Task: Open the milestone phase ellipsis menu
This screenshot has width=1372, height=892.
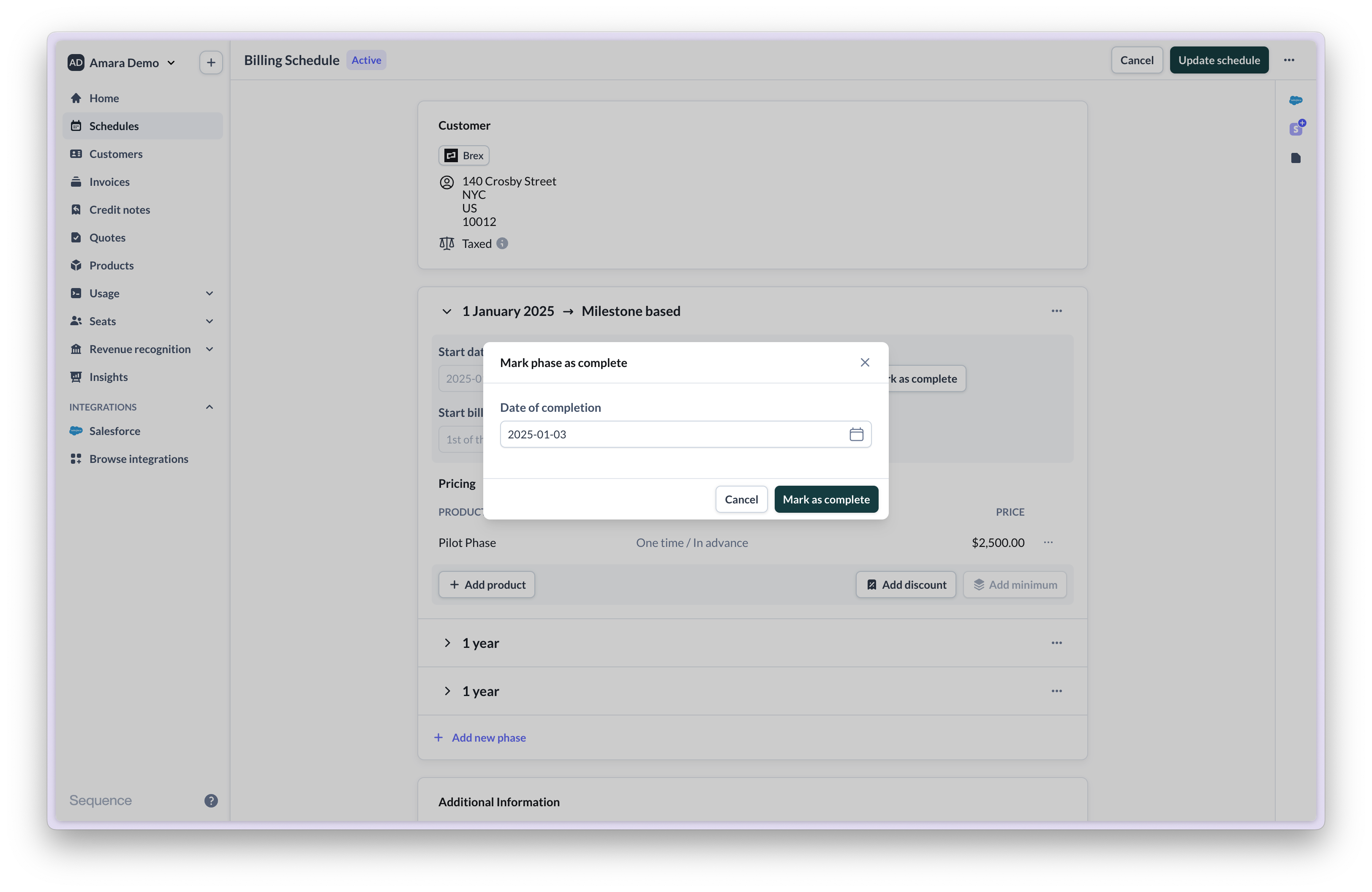Action: (x=1056, y=311)
